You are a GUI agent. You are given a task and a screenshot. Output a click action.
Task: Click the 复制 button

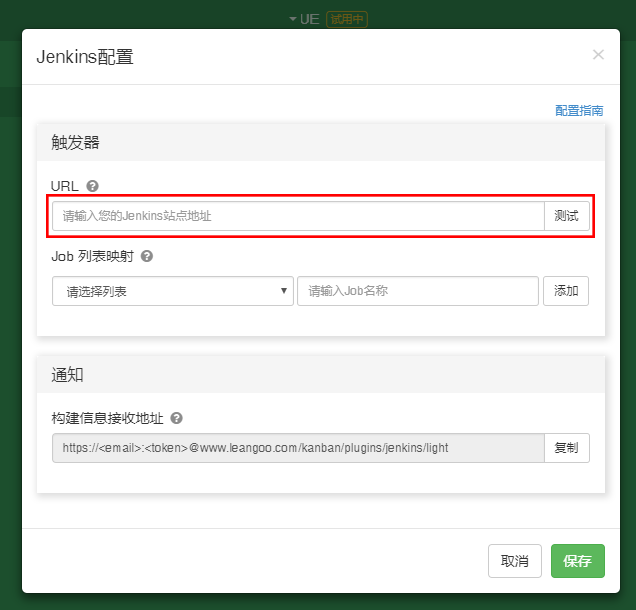click(566, 448)
